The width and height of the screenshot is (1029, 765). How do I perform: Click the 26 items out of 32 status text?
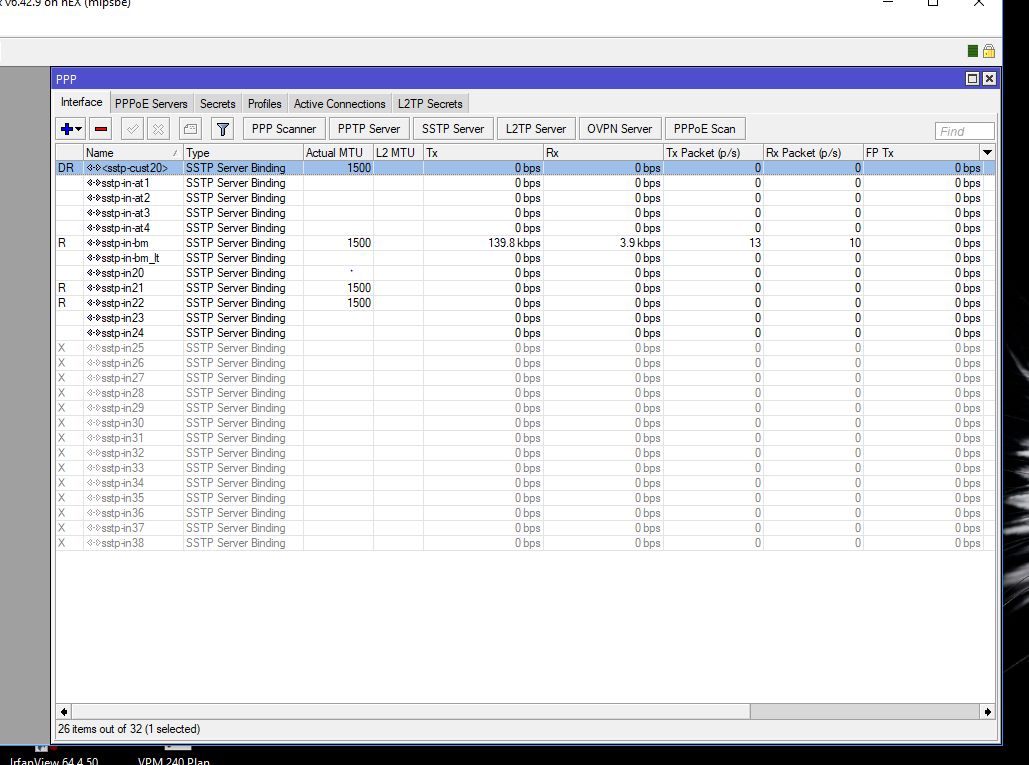coord(129,729)
